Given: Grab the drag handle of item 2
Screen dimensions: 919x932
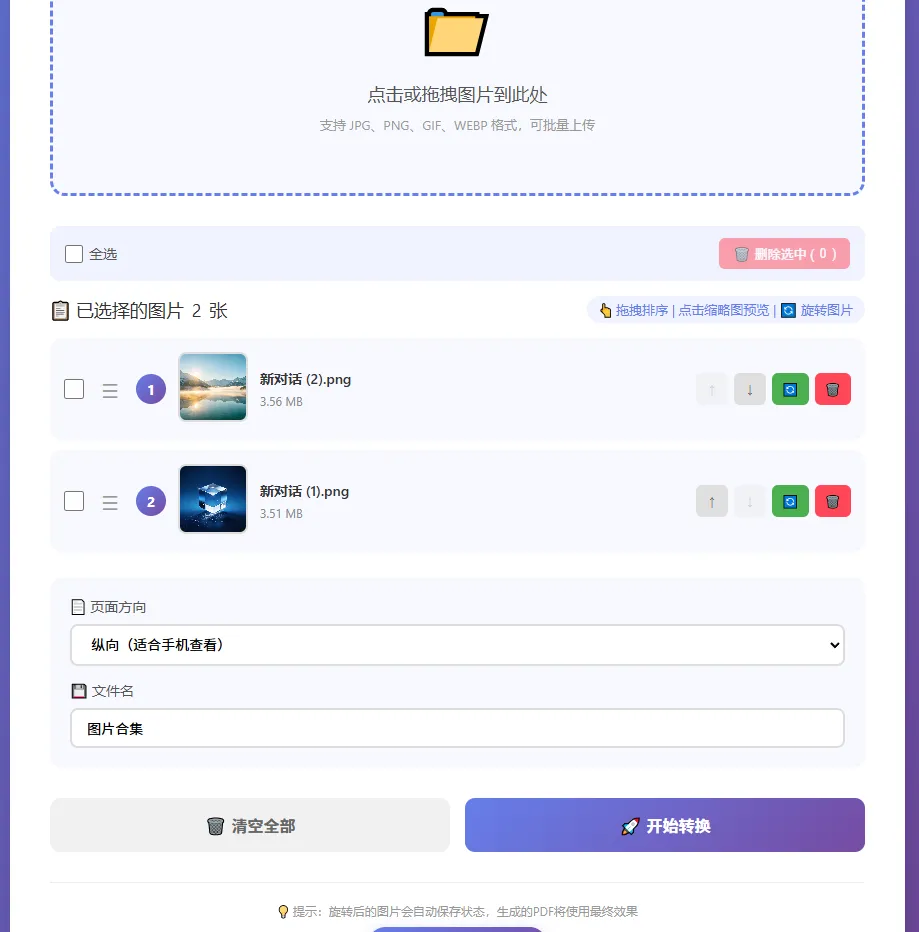Looking at the screenshot, I should [x=110, y=502].
